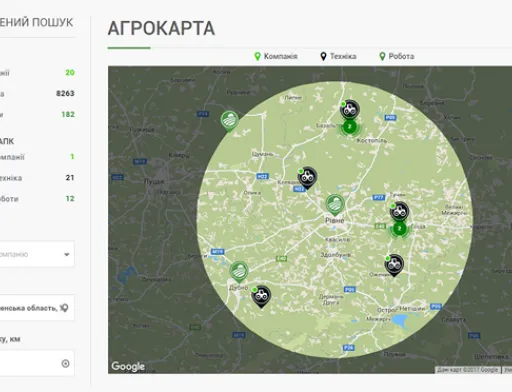Screen dimensions: 512x392
Task: Filter map by Техніка legend label
Action: [x=343, y=56]
